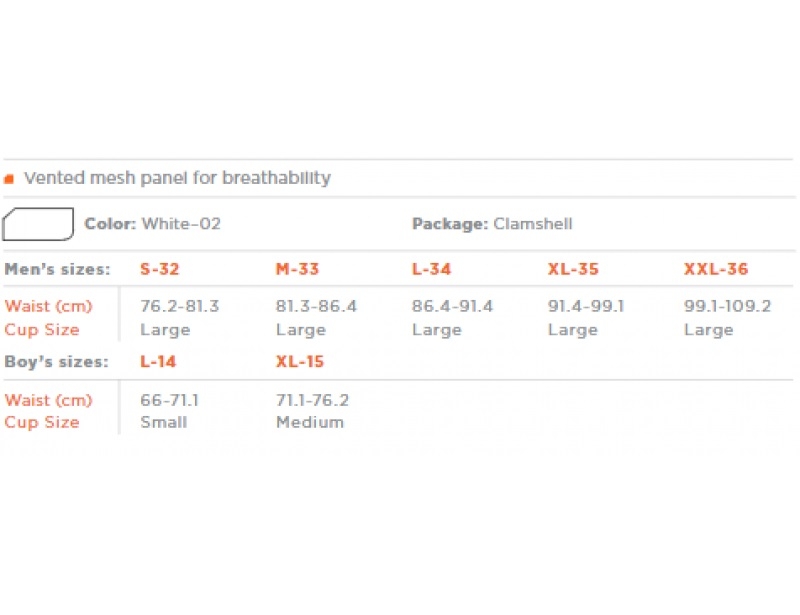This screenshot has height=615, width=800.
Task: Select the M-33 men's size header
Action: pyautogui.click(x=297, y=269)
